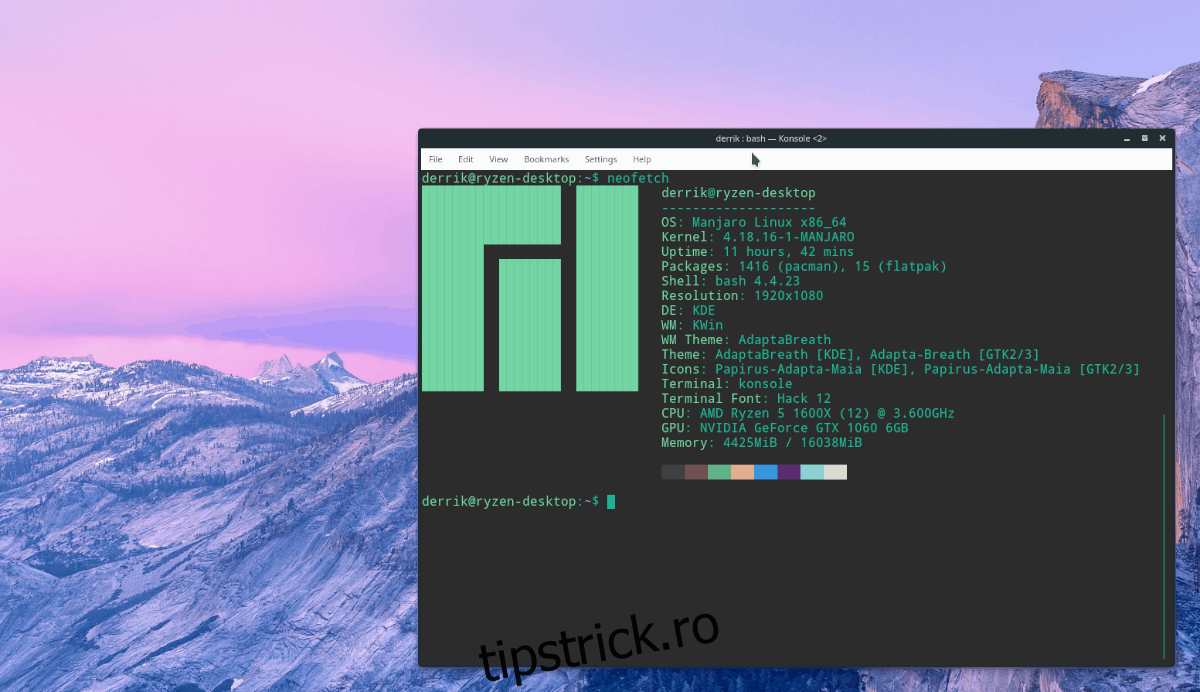The height and width of the screenshot is (692, 1200).
Task: Click the light cyan color block
Action: (x=812, y=472)
